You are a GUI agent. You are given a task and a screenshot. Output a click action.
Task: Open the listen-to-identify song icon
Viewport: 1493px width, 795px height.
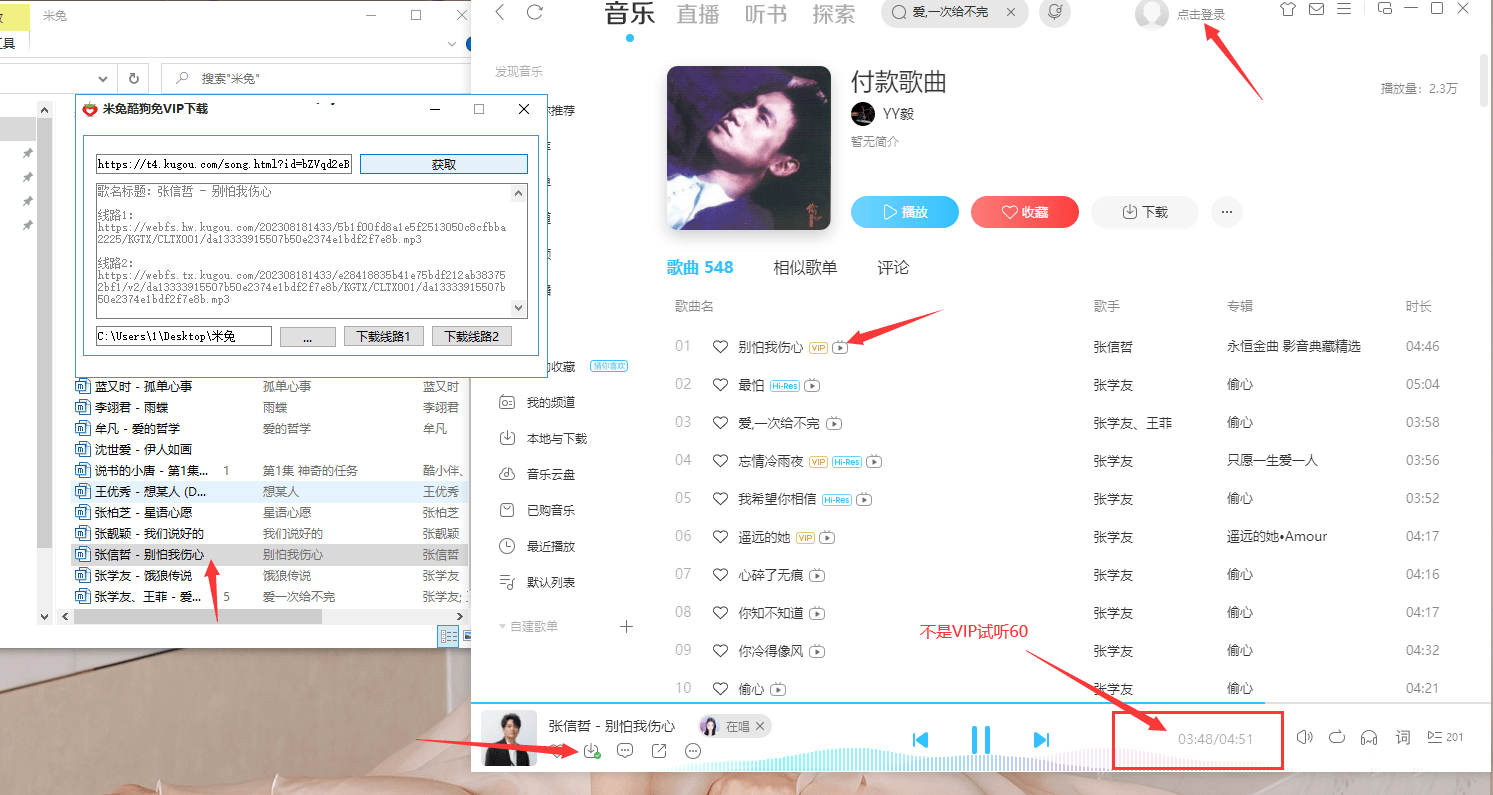tap(1054, 12)
